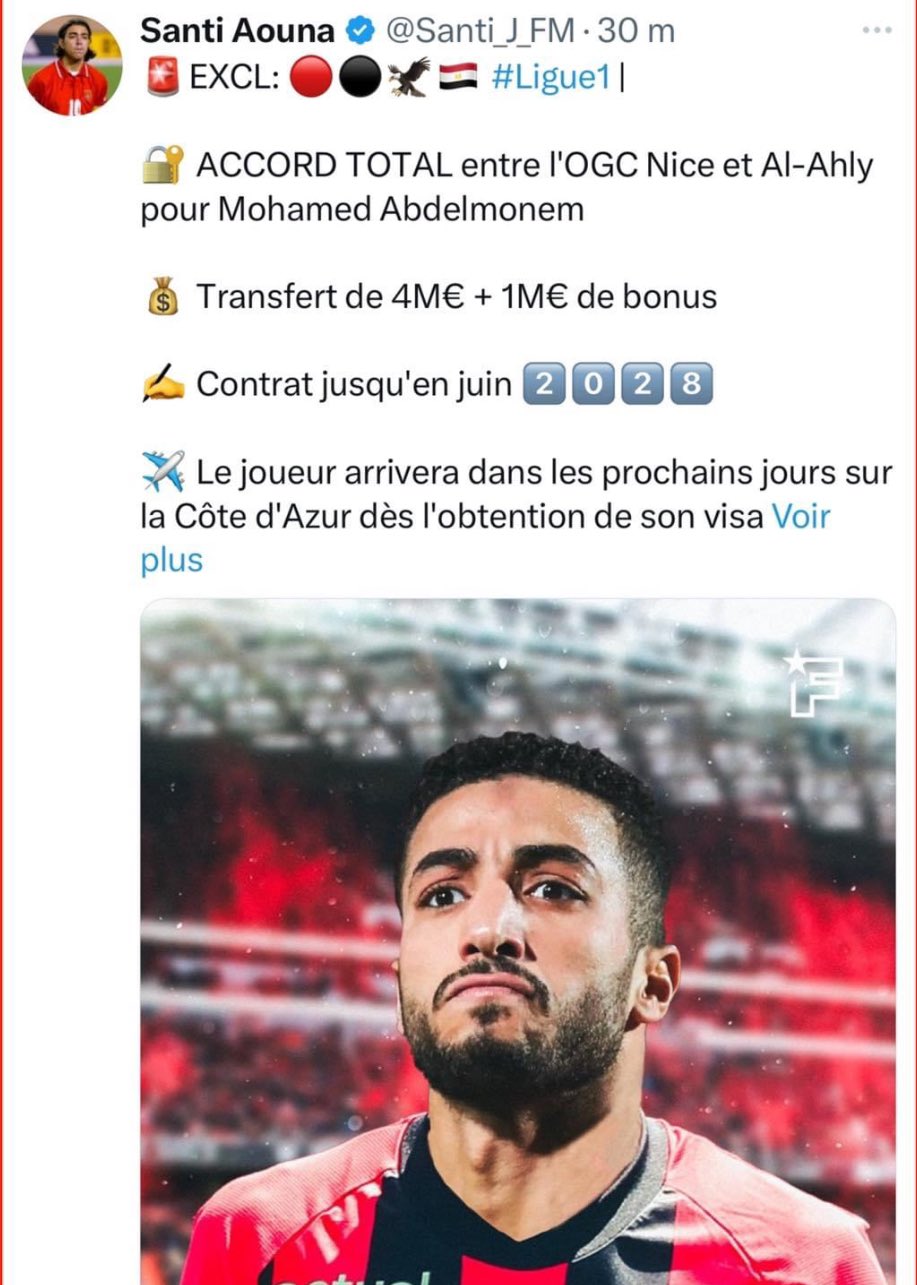Open the @Santi_J_FM handle

click(481, 31)
